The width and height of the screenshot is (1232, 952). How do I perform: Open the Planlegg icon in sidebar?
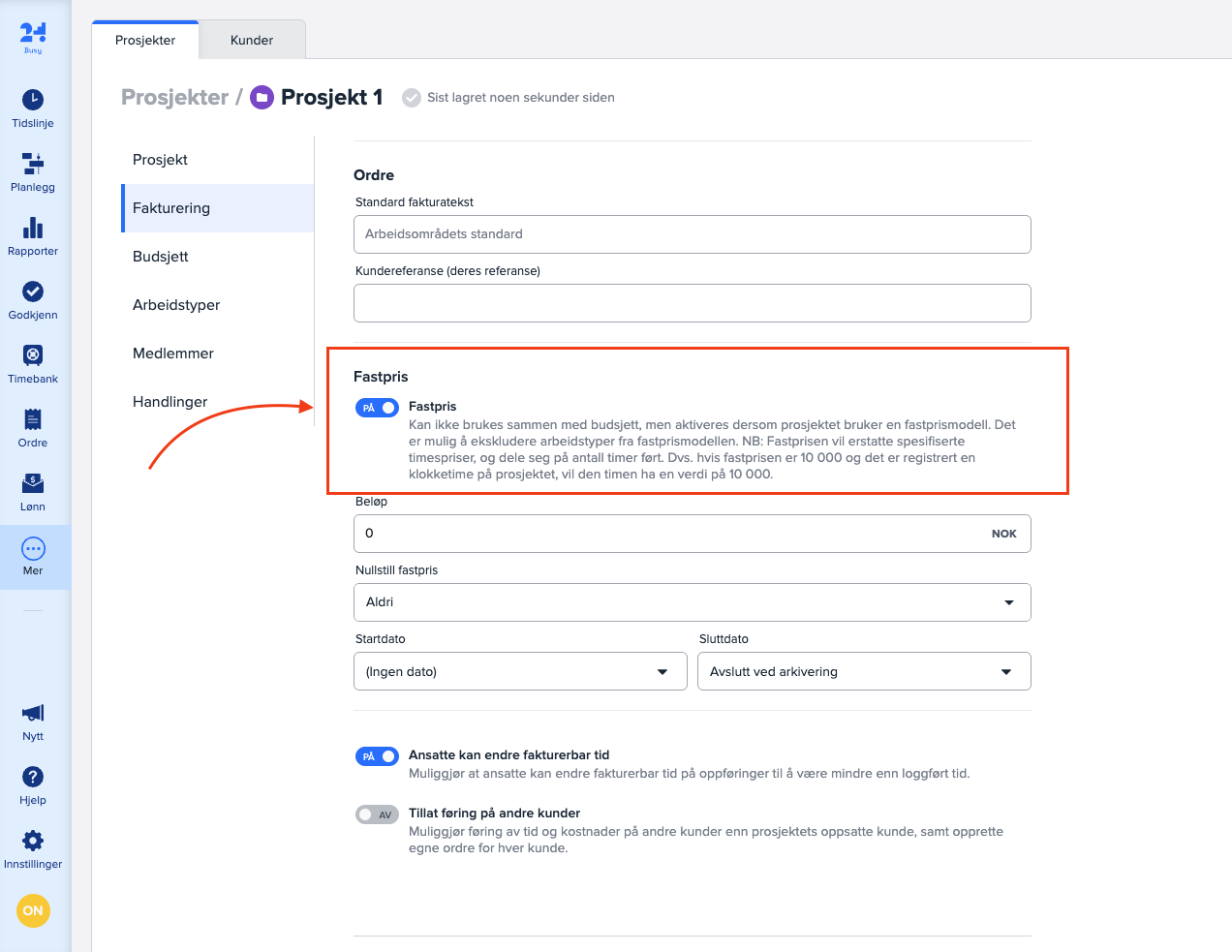point(33,164)
